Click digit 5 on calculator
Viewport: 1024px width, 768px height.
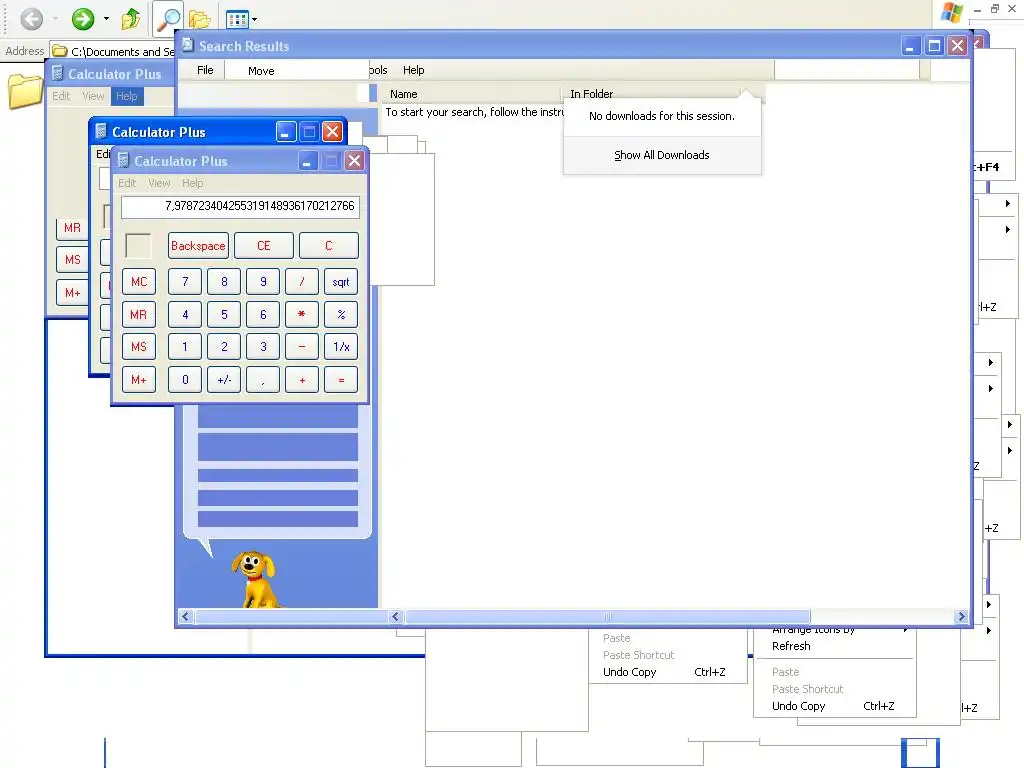224,314
